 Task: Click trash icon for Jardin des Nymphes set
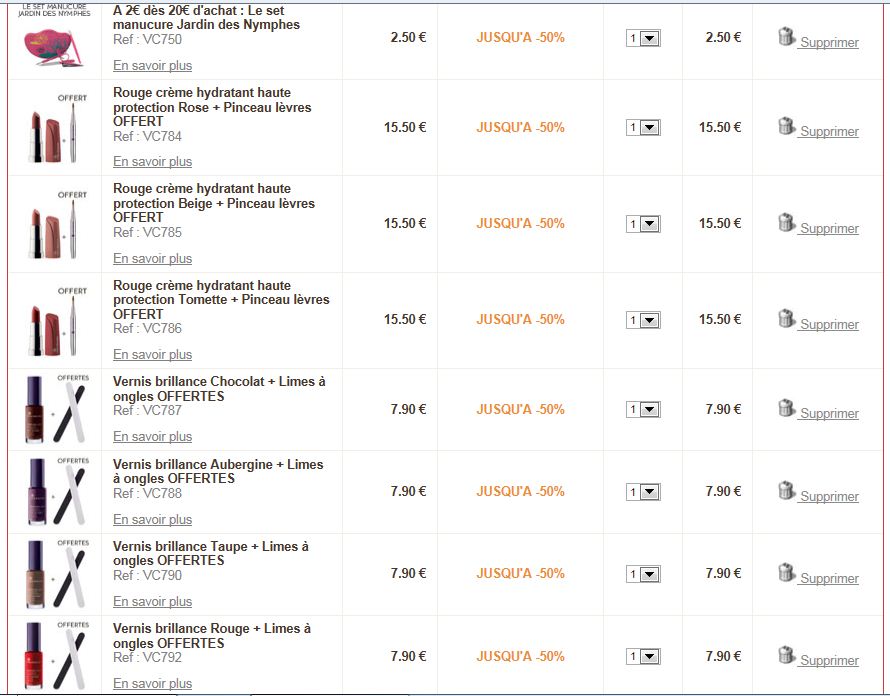(x=786, y=37)
